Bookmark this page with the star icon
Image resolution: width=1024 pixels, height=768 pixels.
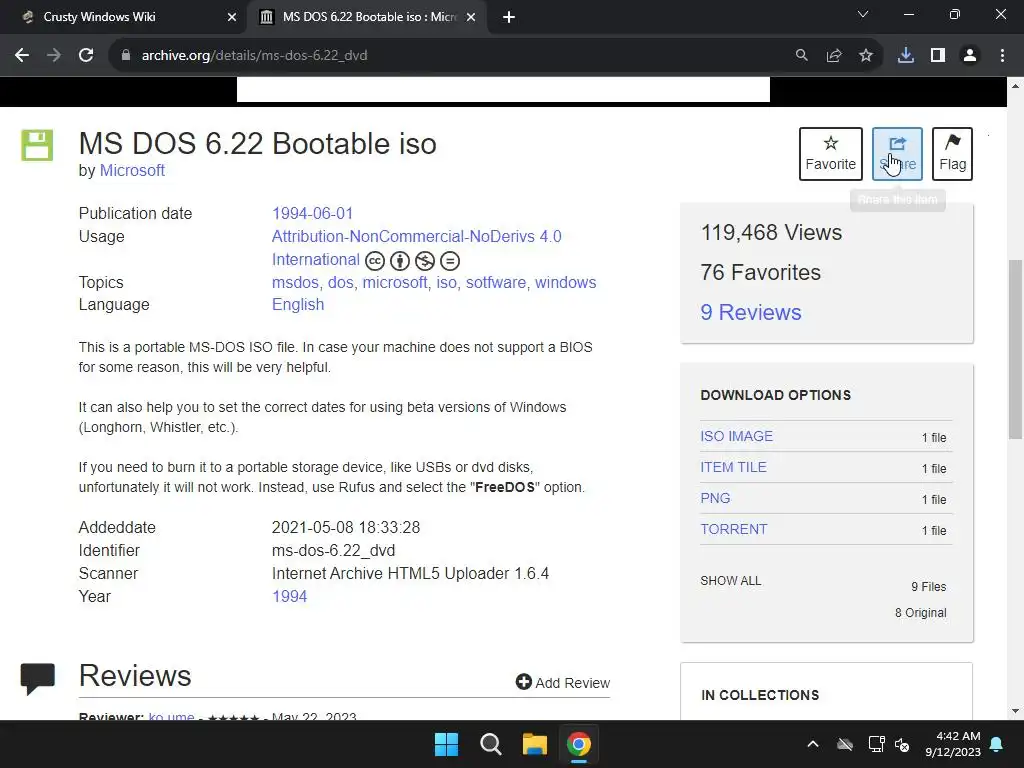866,56
